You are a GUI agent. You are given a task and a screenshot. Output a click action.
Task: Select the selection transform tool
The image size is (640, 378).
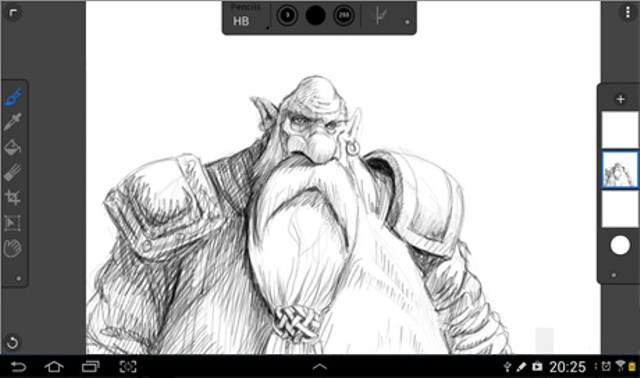[x=13, y=223]
